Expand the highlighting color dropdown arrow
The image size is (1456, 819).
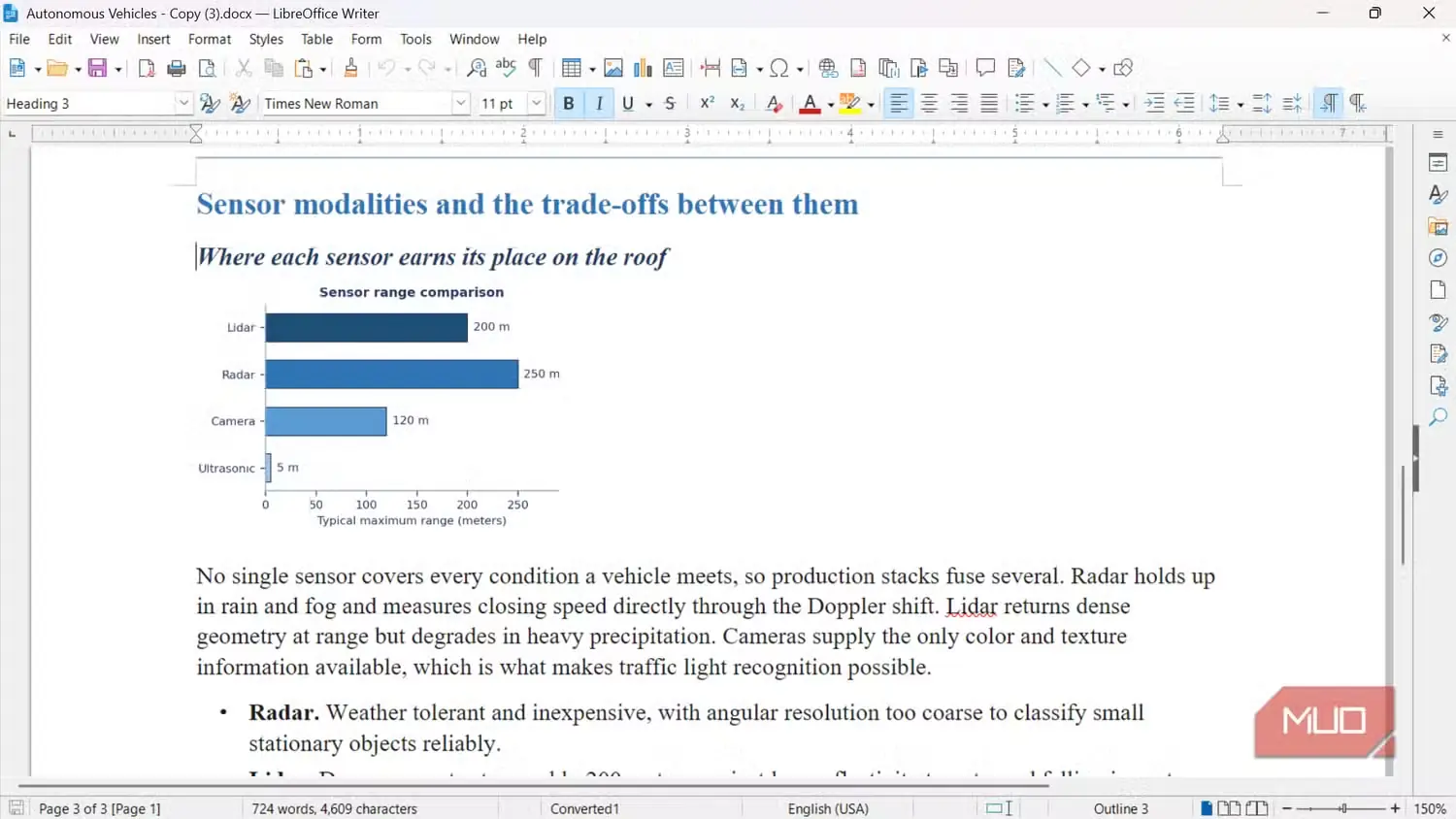(871, 105)
